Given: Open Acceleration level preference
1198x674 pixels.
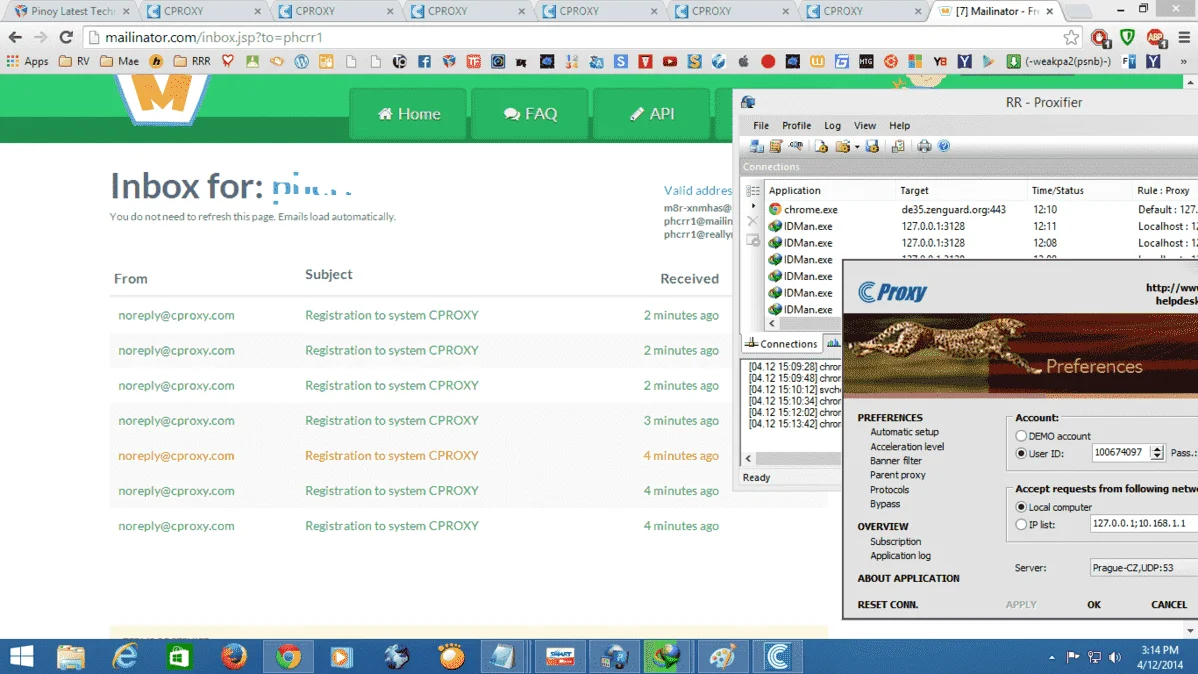Looking at the screenshot, I should coord(907,446).
